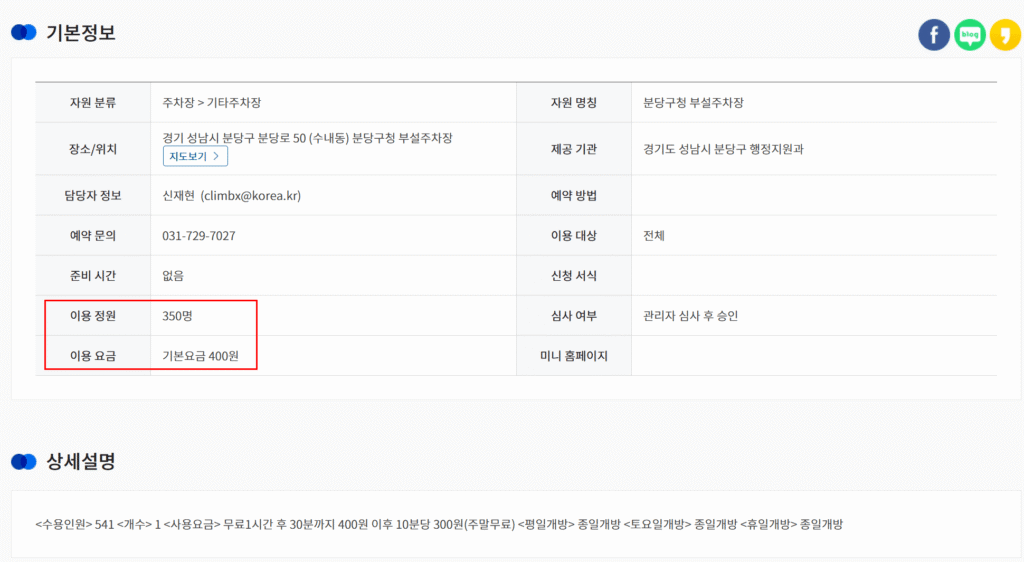The width and height of the screenshot is (1024, 562).
Task: Share via the yellow KakaoStory icon
Action: point(1005,35)
